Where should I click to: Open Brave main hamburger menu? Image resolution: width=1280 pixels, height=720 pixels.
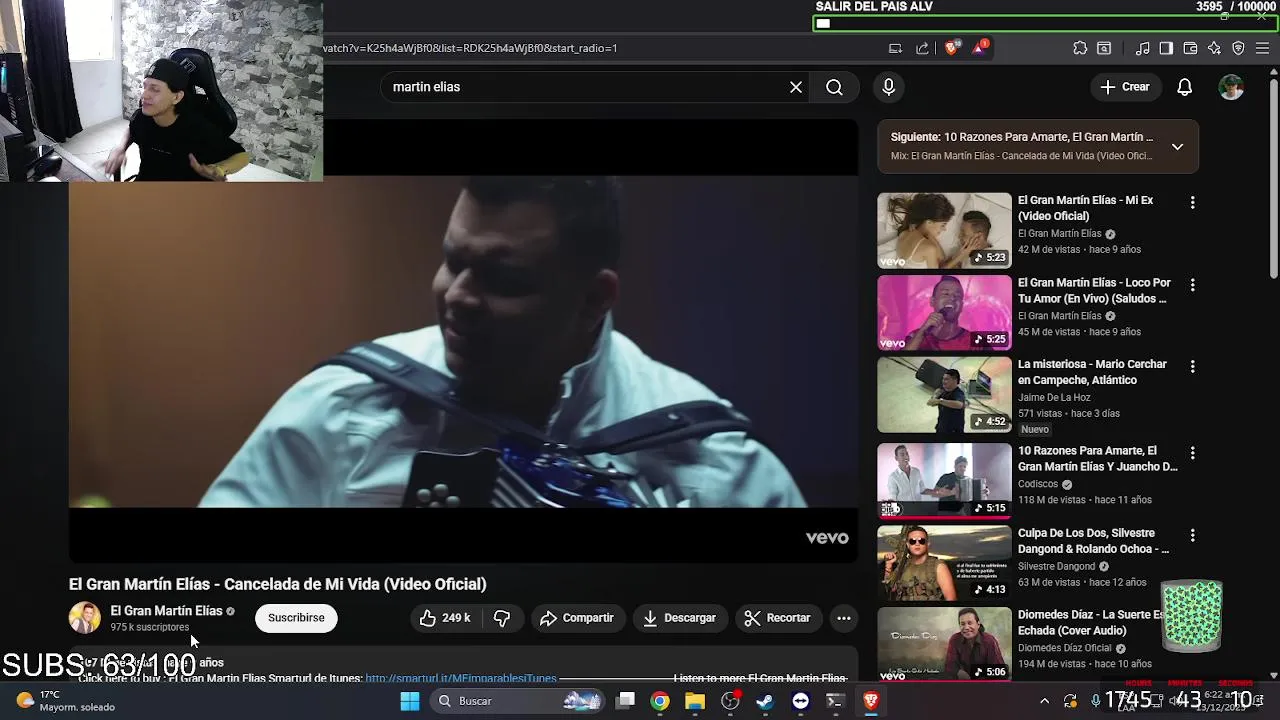coord(1263,48)
